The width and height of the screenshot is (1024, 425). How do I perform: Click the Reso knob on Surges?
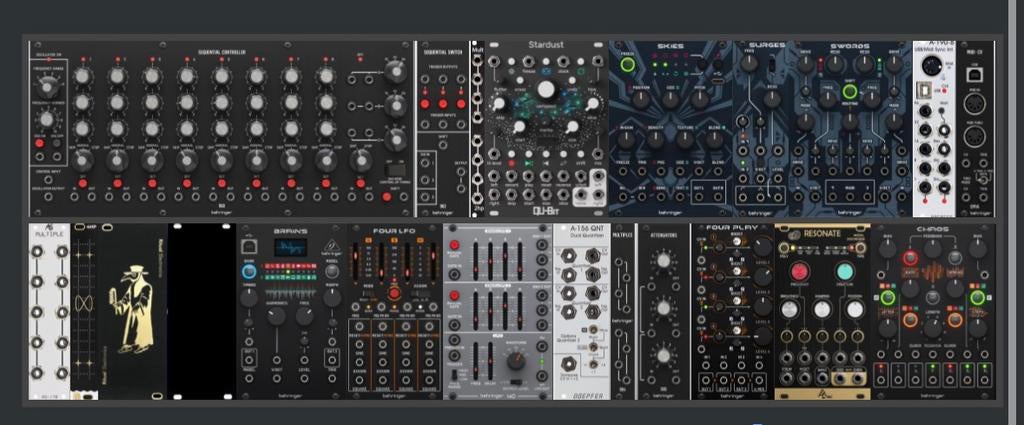(x=772, y=99)
